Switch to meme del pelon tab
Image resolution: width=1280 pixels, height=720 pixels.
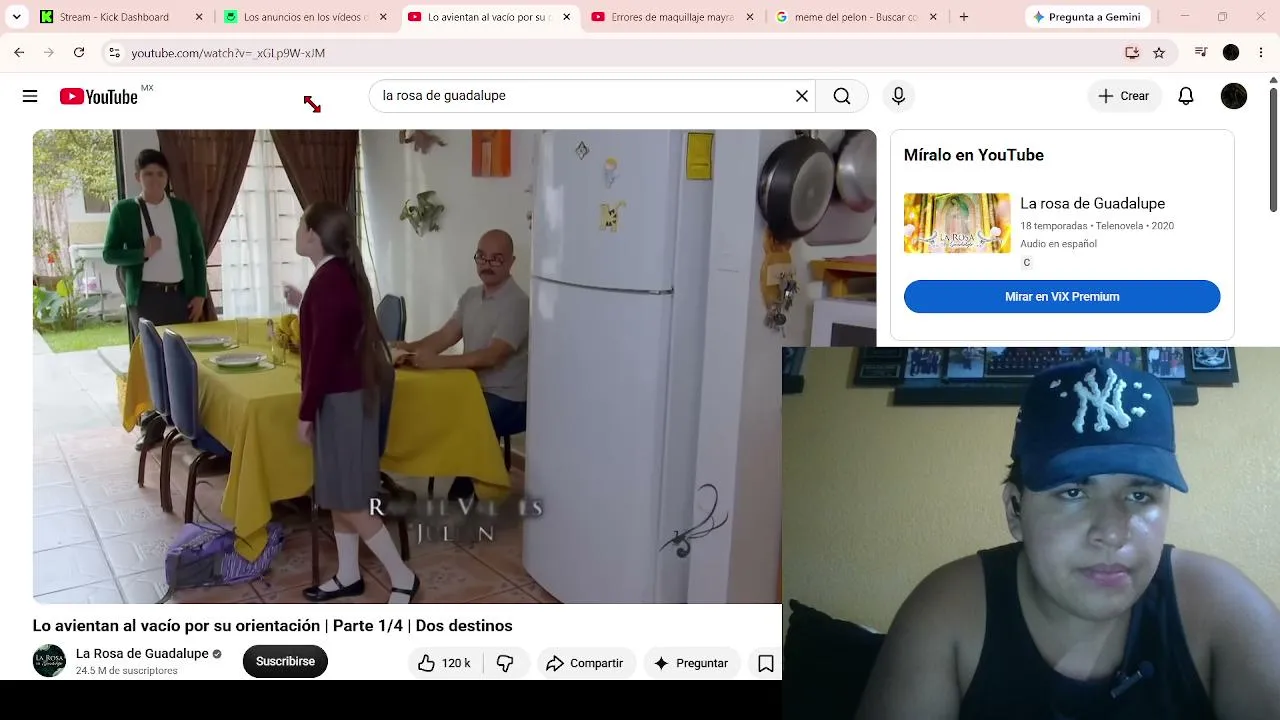coord(857,17)
